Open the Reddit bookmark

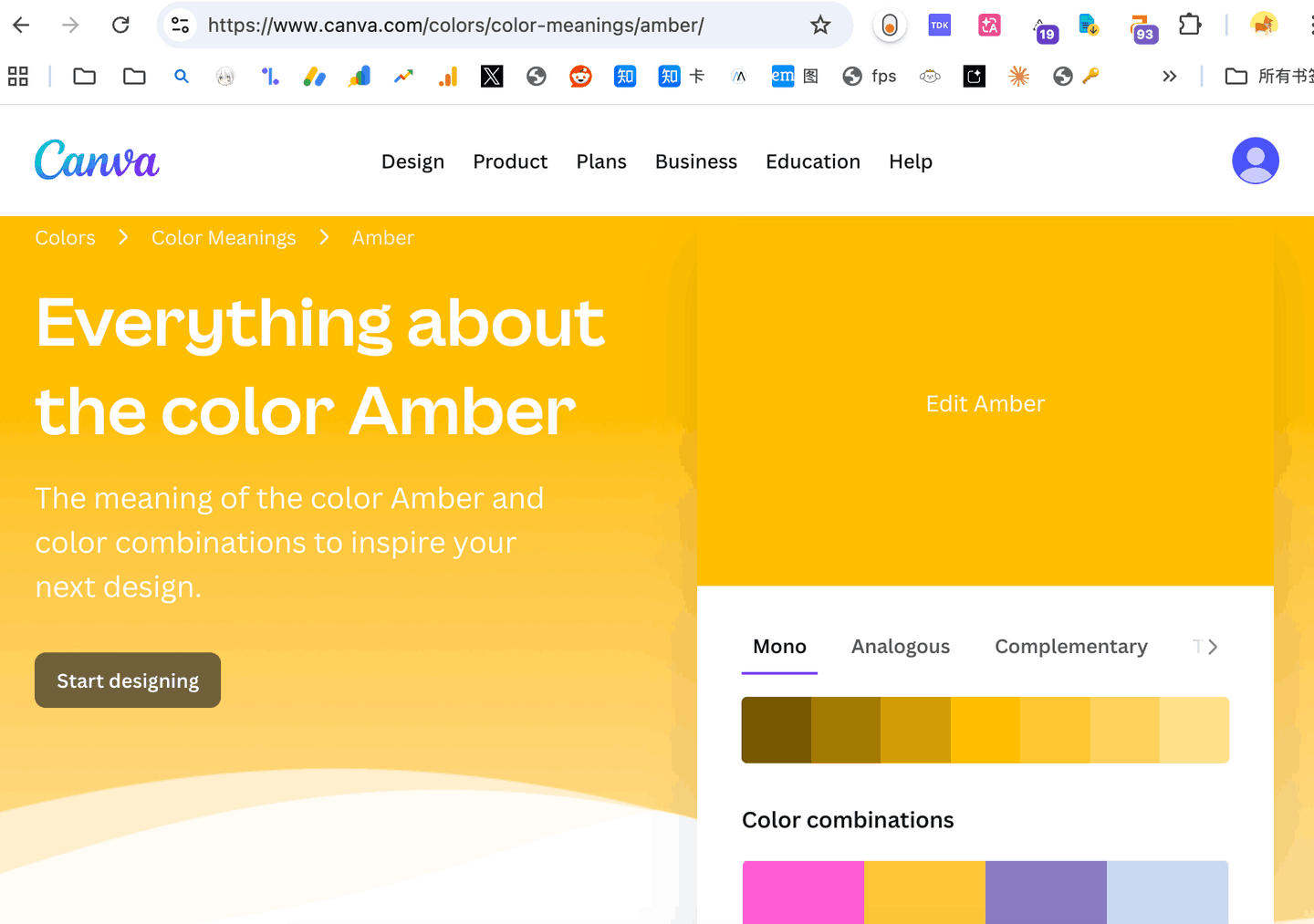point(580,77)
